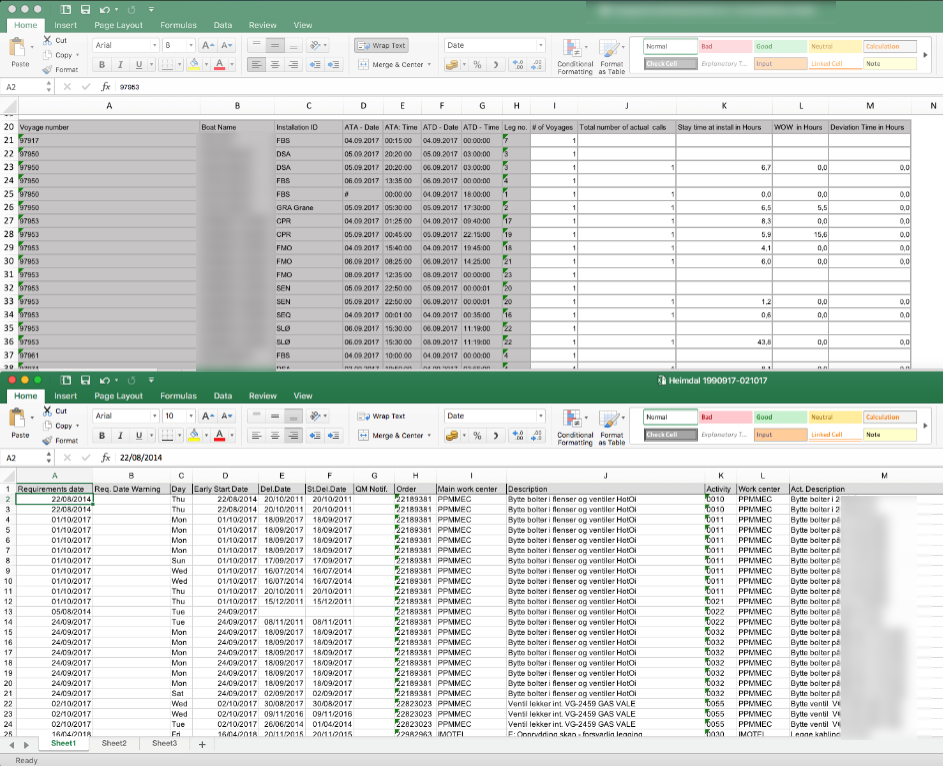Toggle Wrap Text in the top Excel window
The height and width of the screenshot is (766, 943).
(x=381, y=45)
